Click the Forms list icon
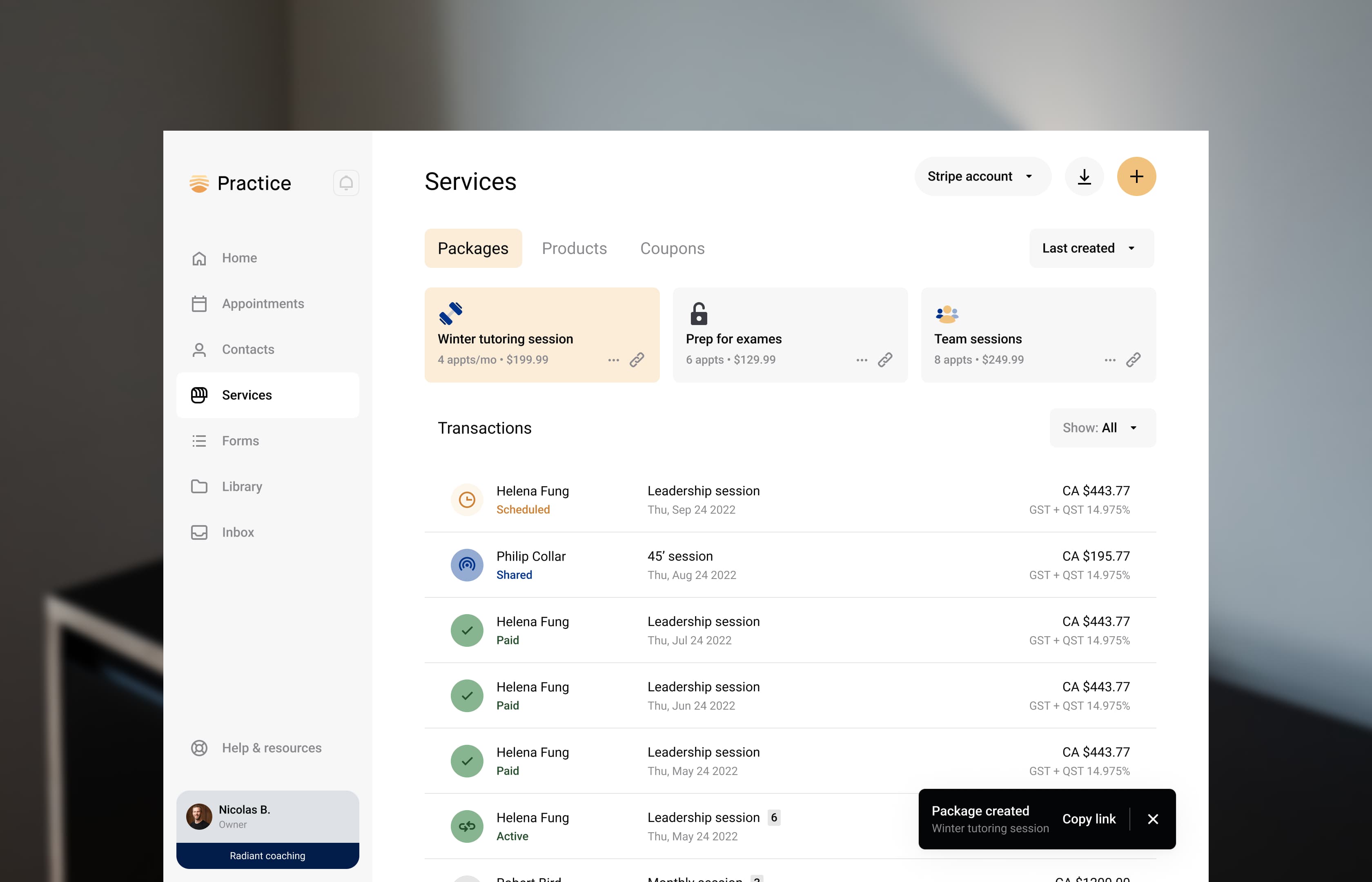 pyautogui.click(x=199, y=441)
